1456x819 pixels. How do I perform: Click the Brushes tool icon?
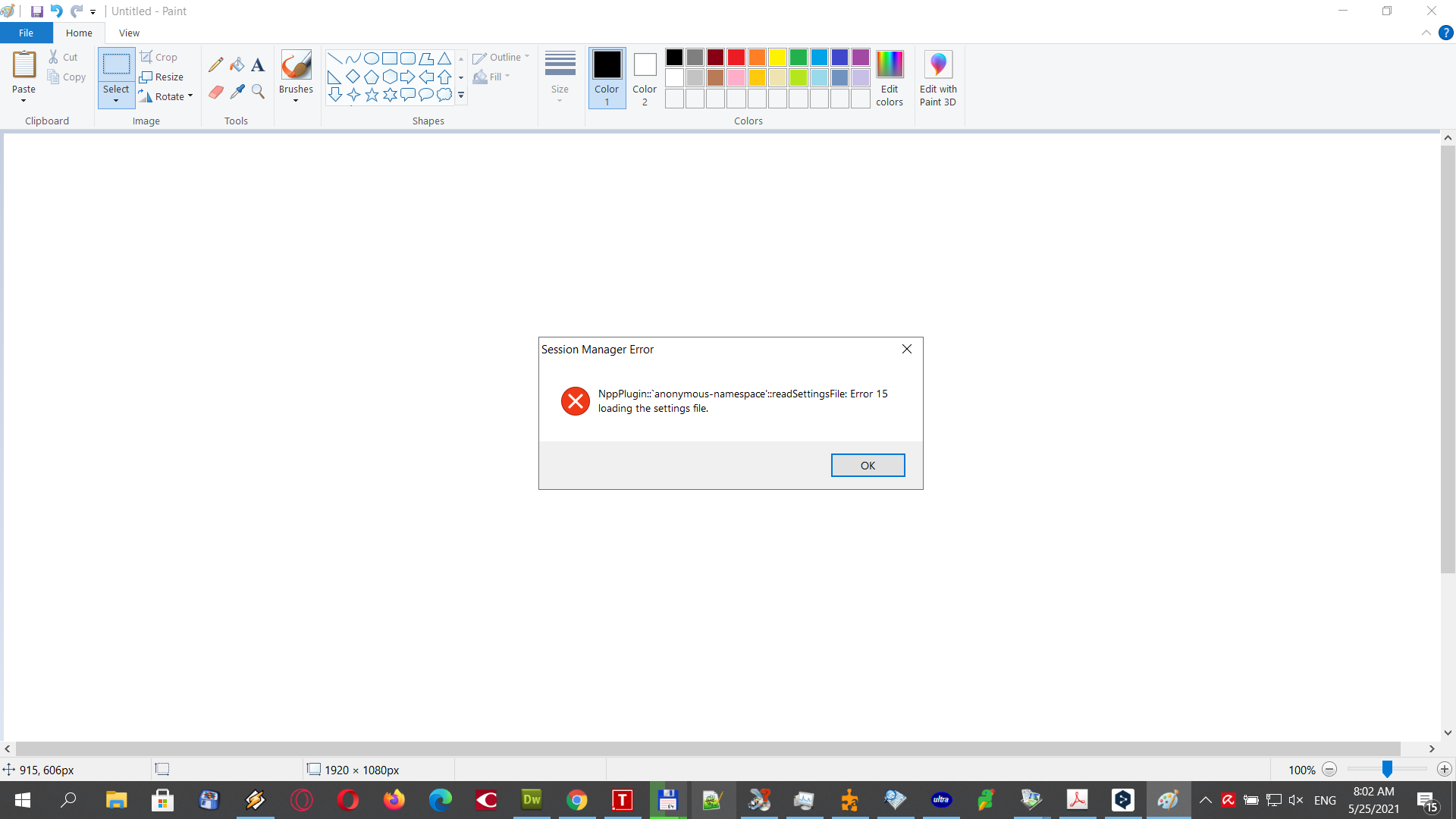[x=296, y=65]
